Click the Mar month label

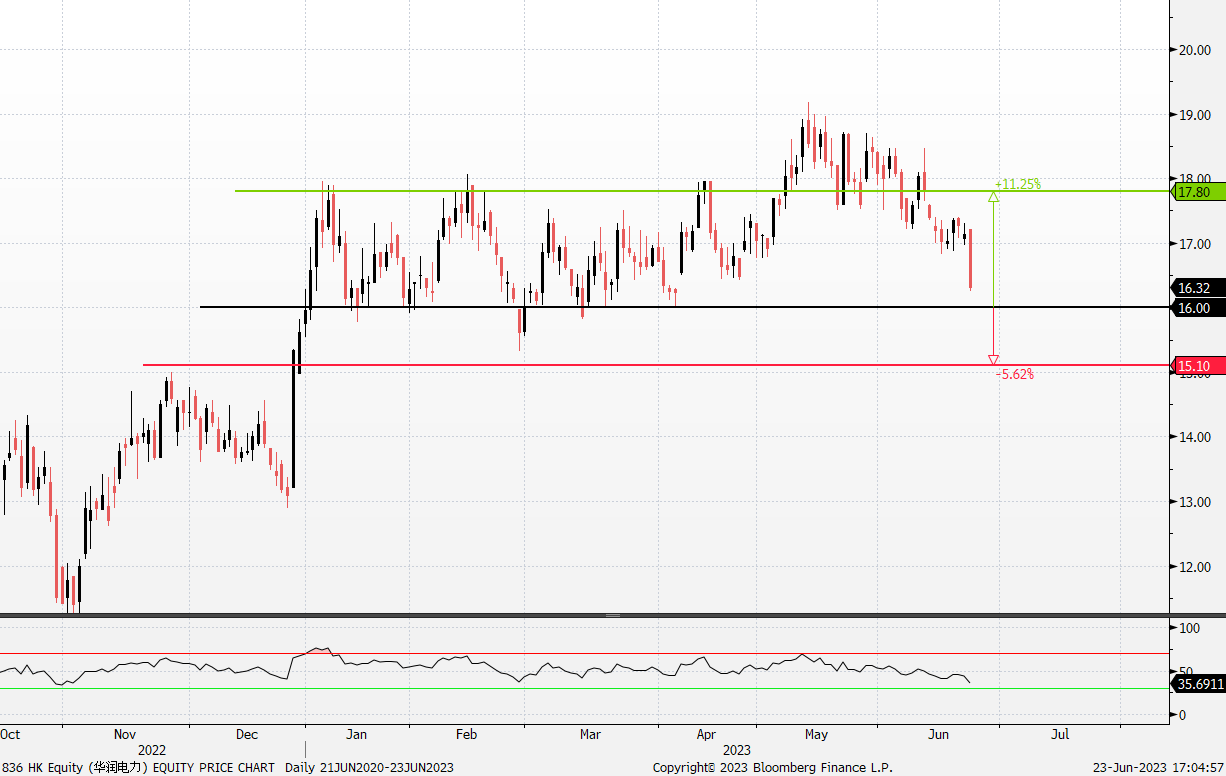[x=590, y=734]
